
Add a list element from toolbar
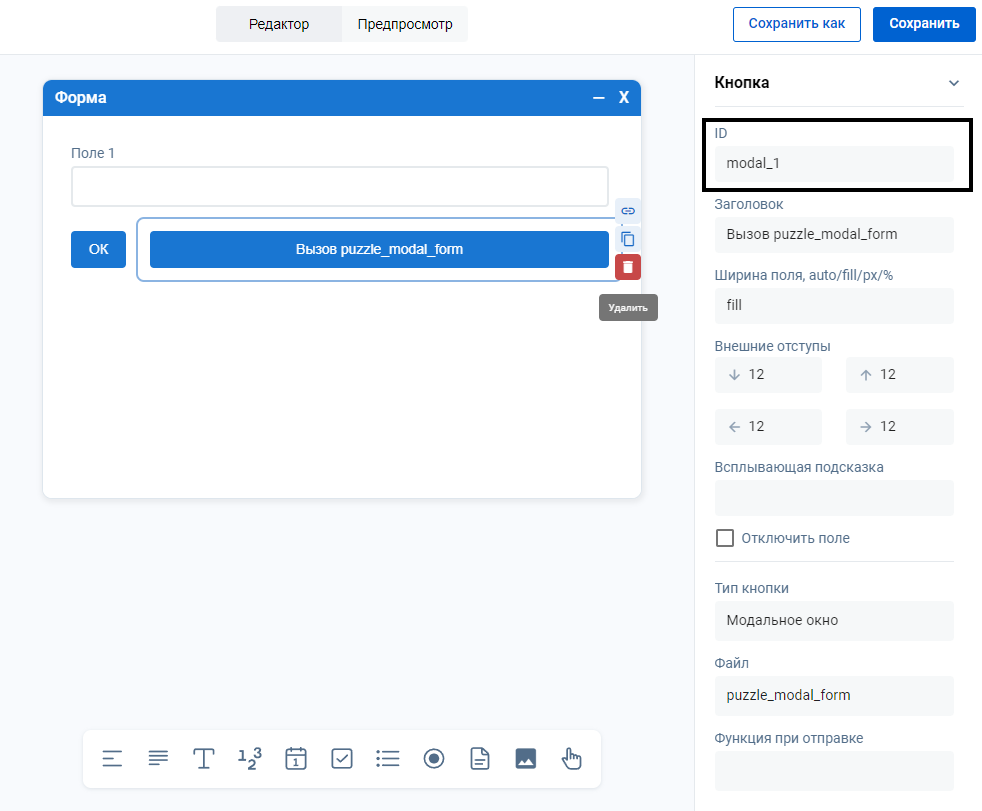click(x=388, y=759)
